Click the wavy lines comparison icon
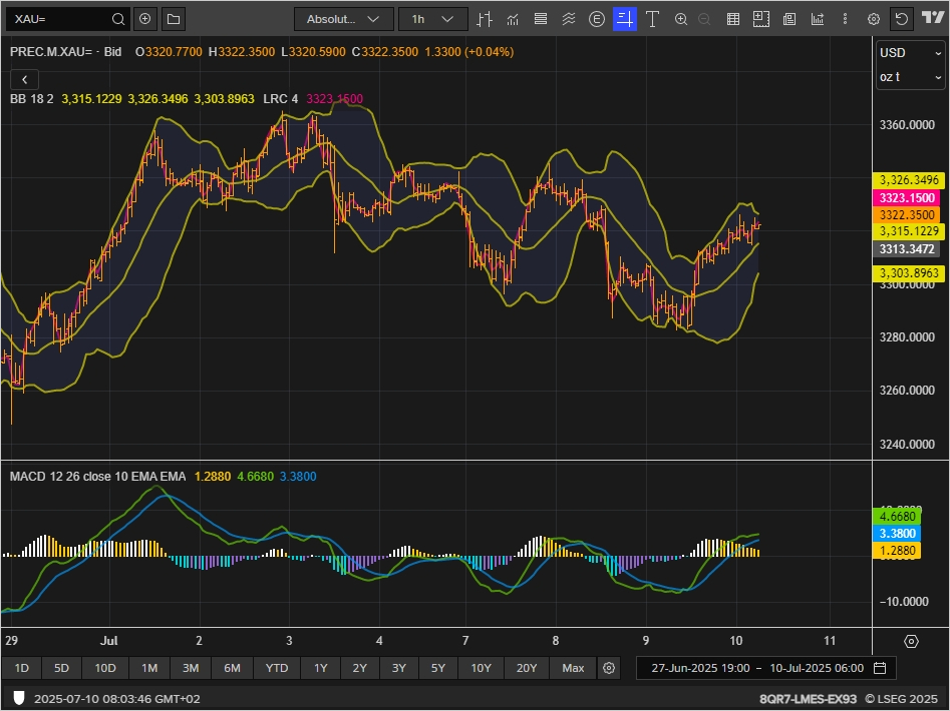 click(568, 19)
